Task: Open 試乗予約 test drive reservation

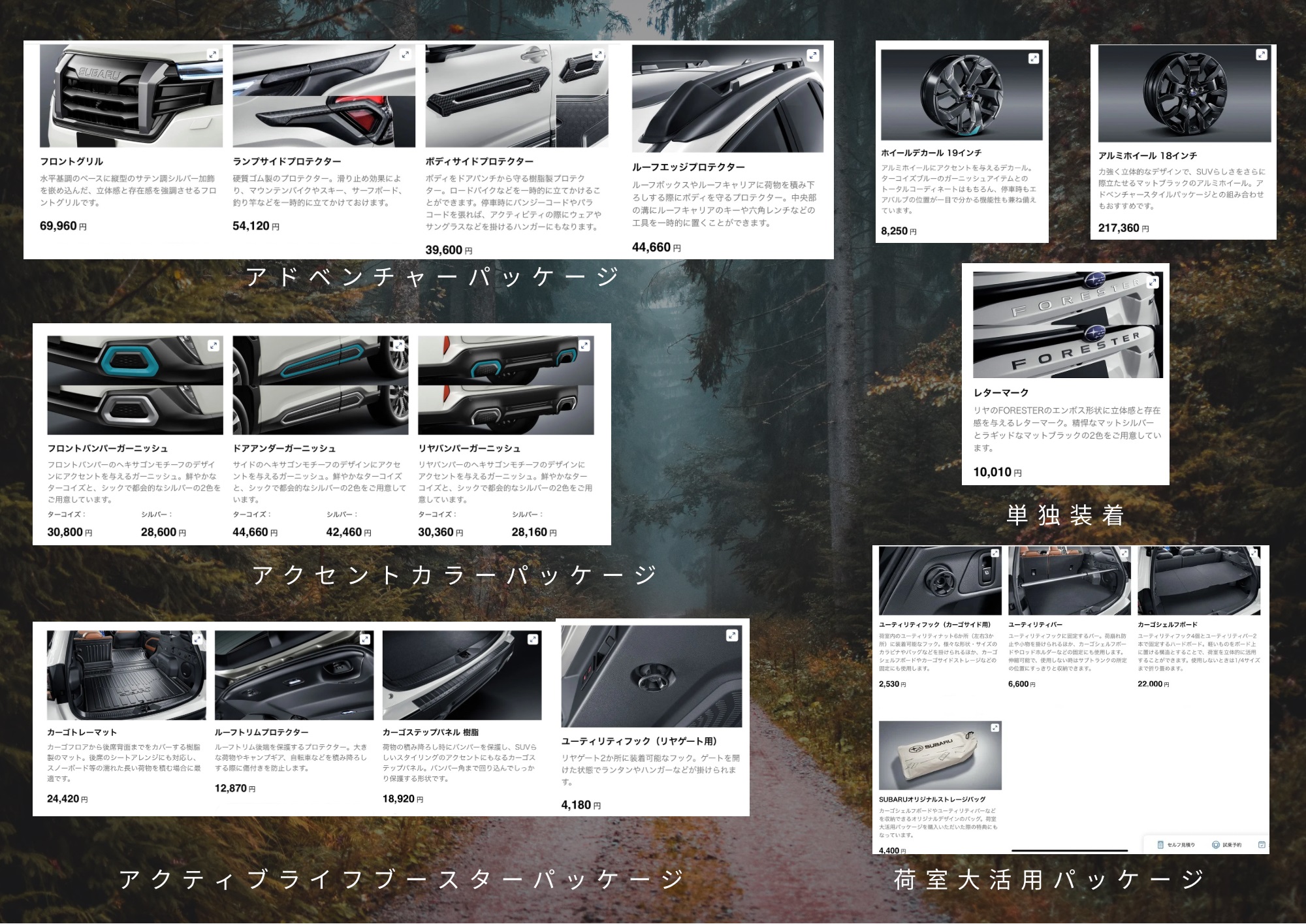Action: [x=1226, y=845]
